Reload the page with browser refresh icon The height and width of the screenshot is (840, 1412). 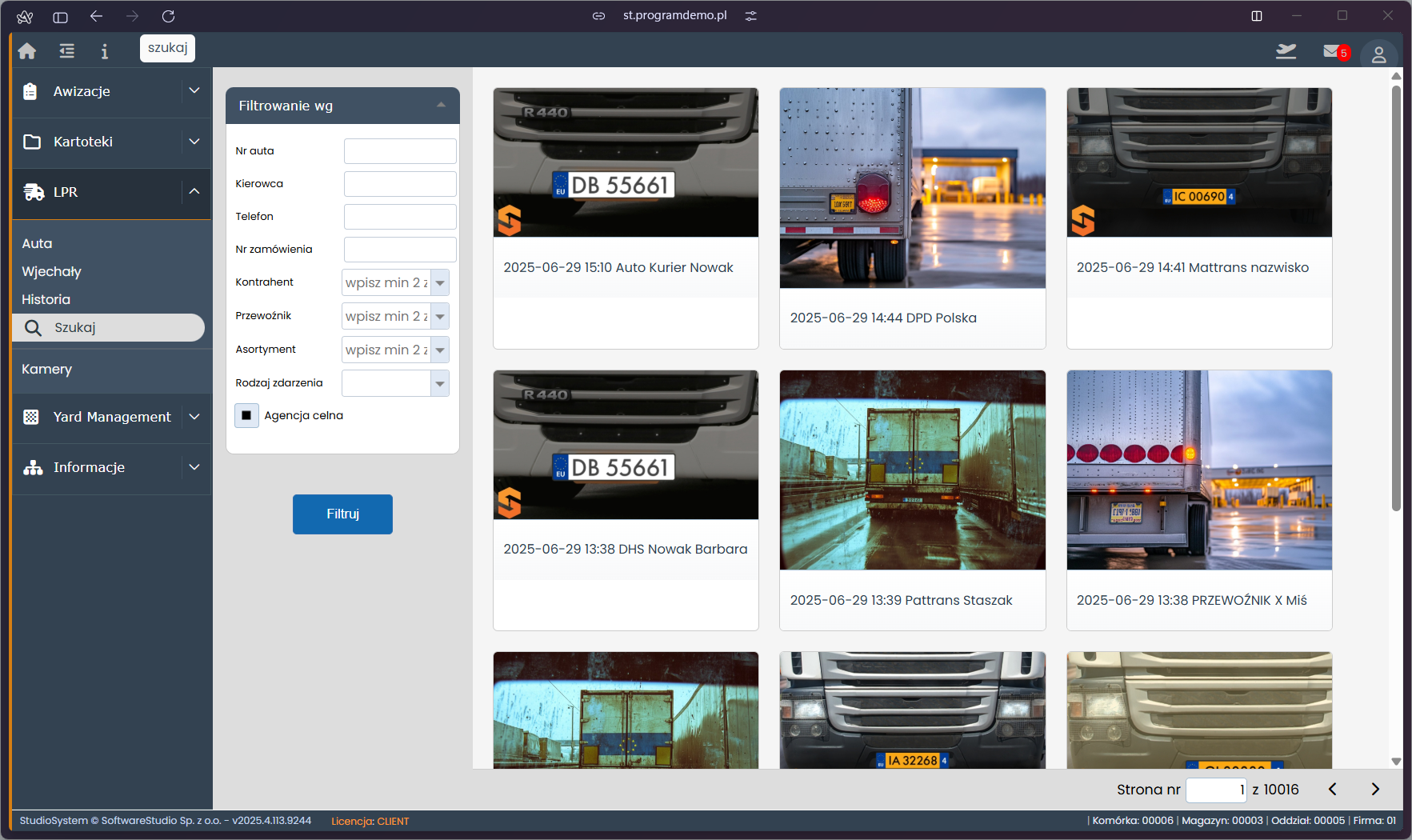click(x=168, y=16)
